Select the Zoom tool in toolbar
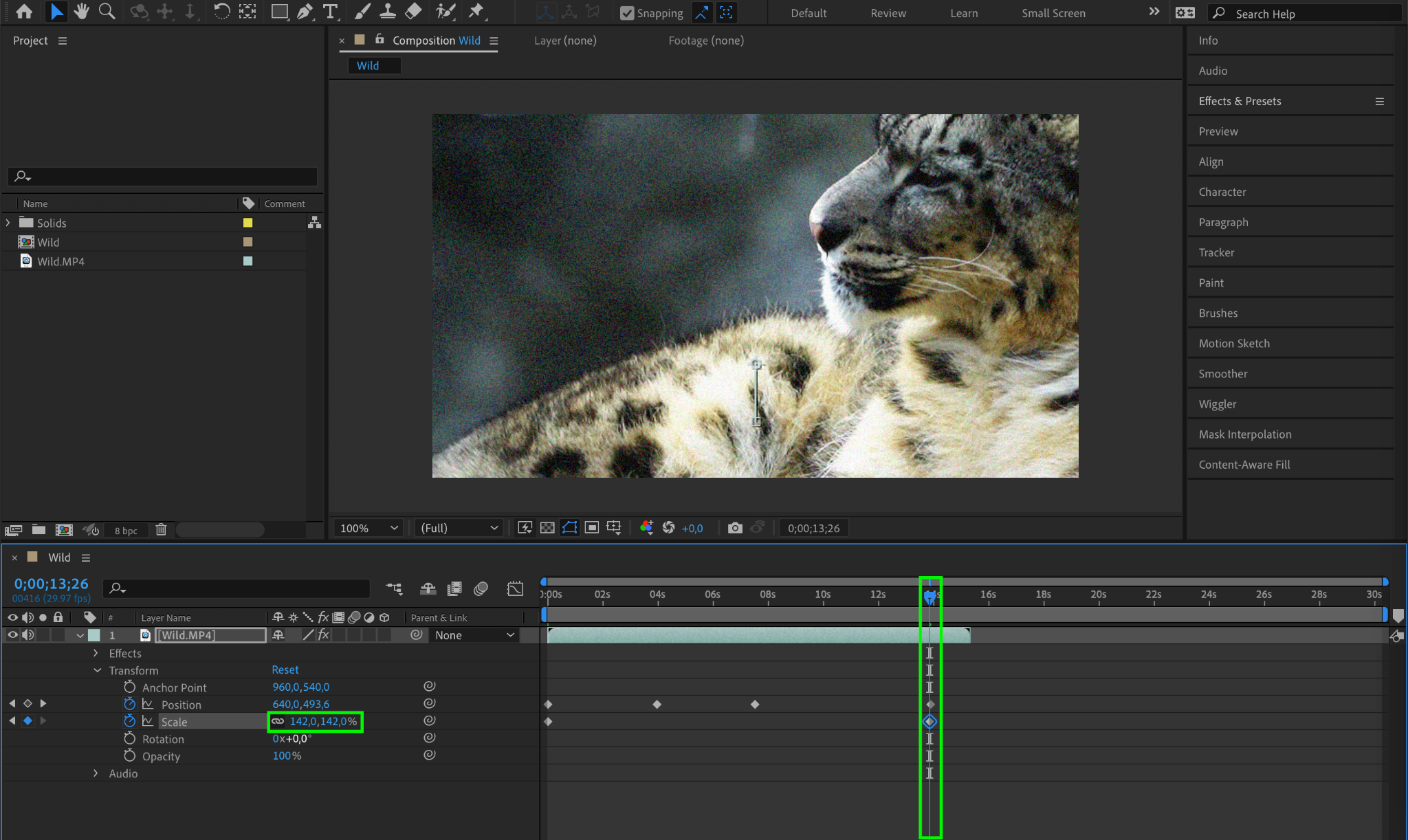The height and width of the screenshot is (840, 1408). 107,12
